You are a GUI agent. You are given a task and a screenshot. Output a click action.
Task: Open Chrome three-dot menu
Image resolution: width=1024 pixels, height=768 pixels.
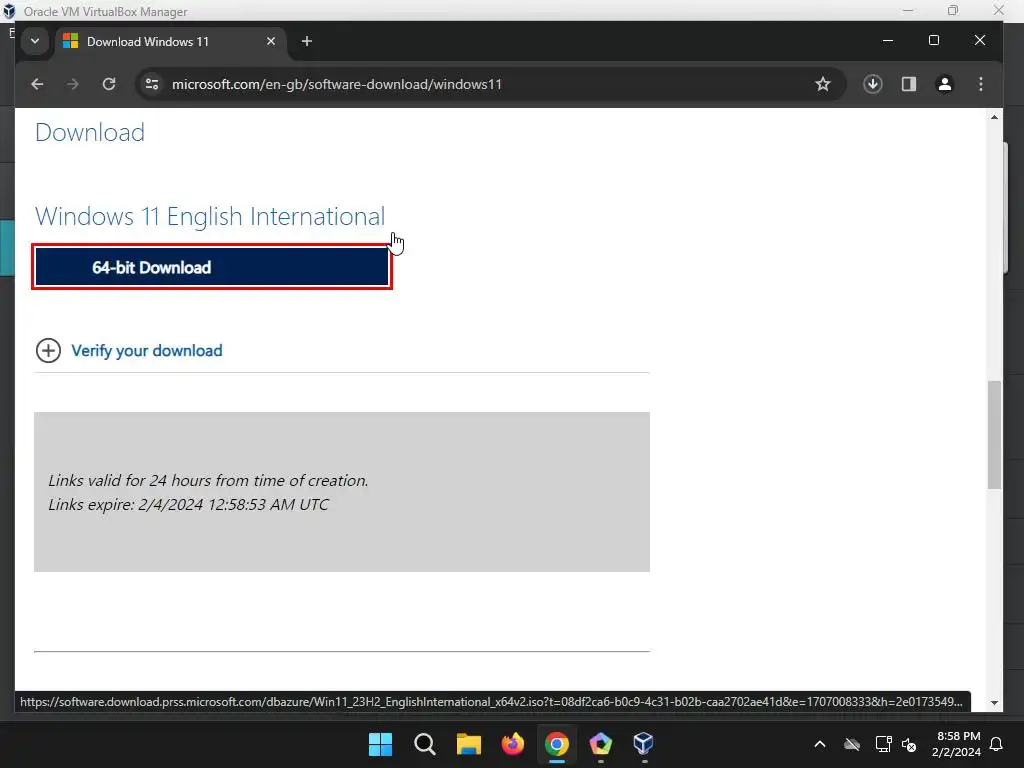pos(980,84)
